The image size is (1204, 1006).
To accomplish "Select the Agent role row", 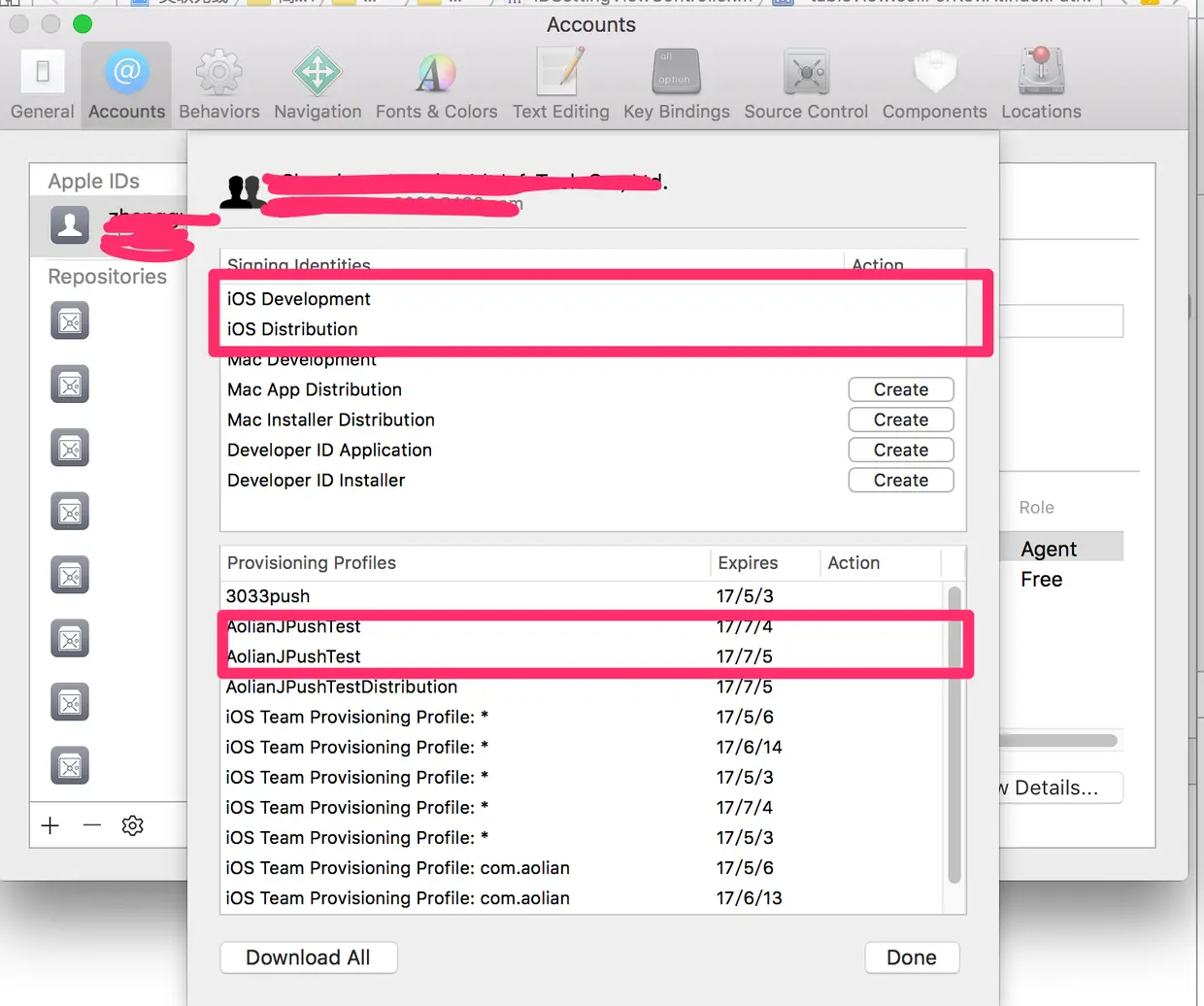I will 1061,549.
